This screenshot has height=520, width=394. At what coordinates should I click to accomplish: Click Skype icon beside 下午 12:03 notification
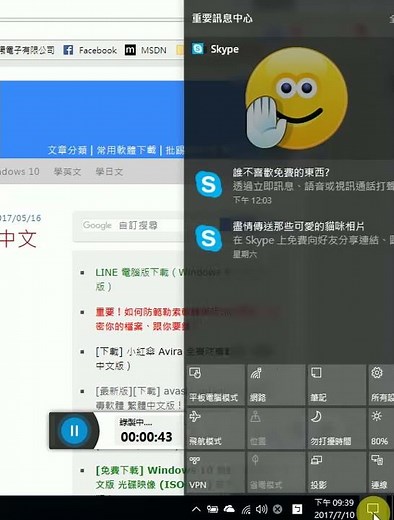click(x=208, y=184)
